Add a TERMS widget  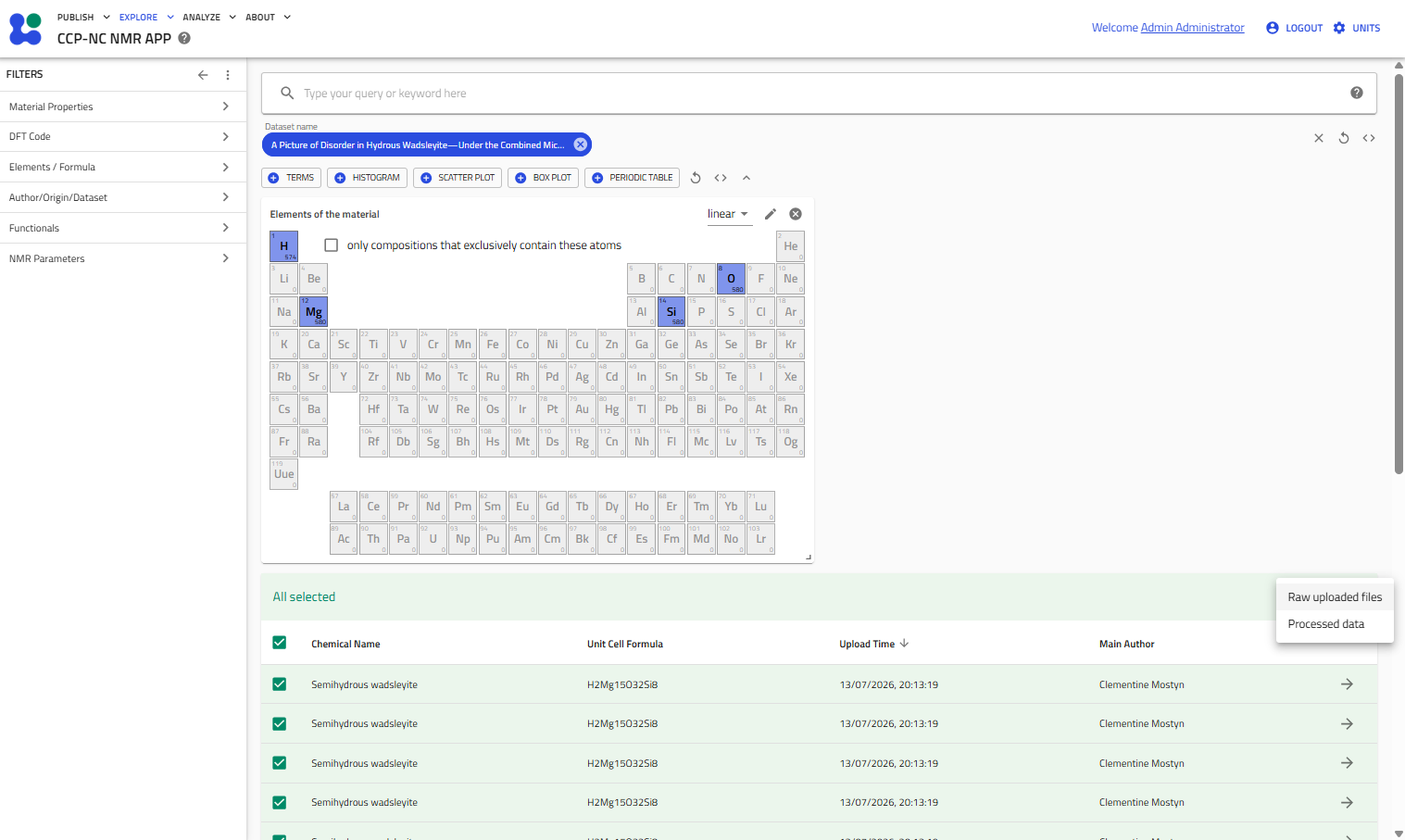click(x=291, y=178)
